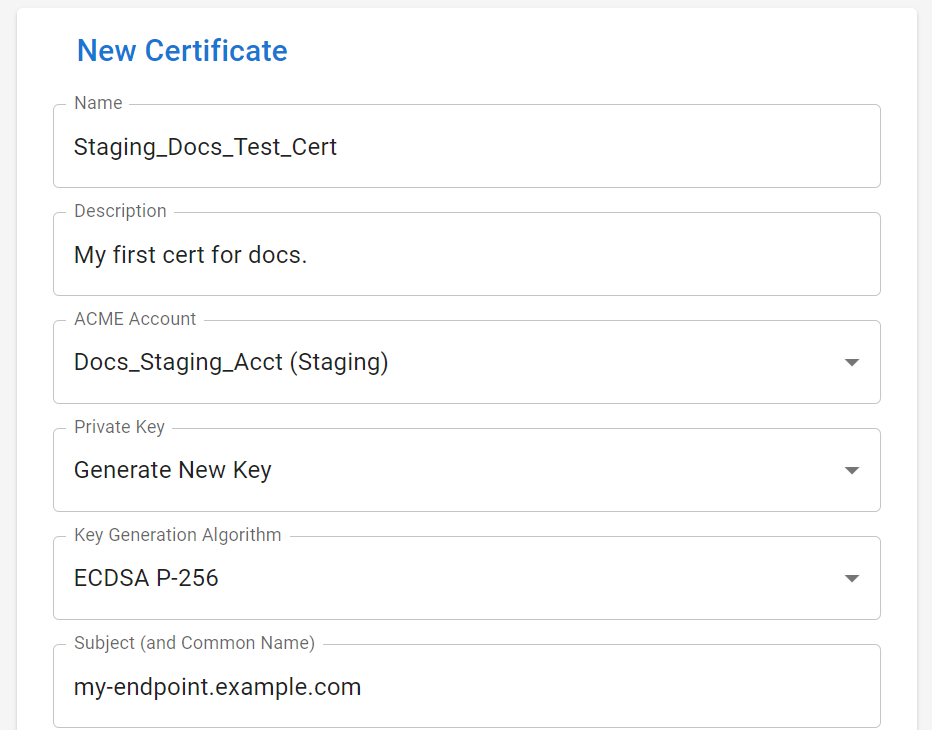The height and width of the screenshot is (730, 932).
Task: Click the New Certificate heading
Action: [182, 50]
